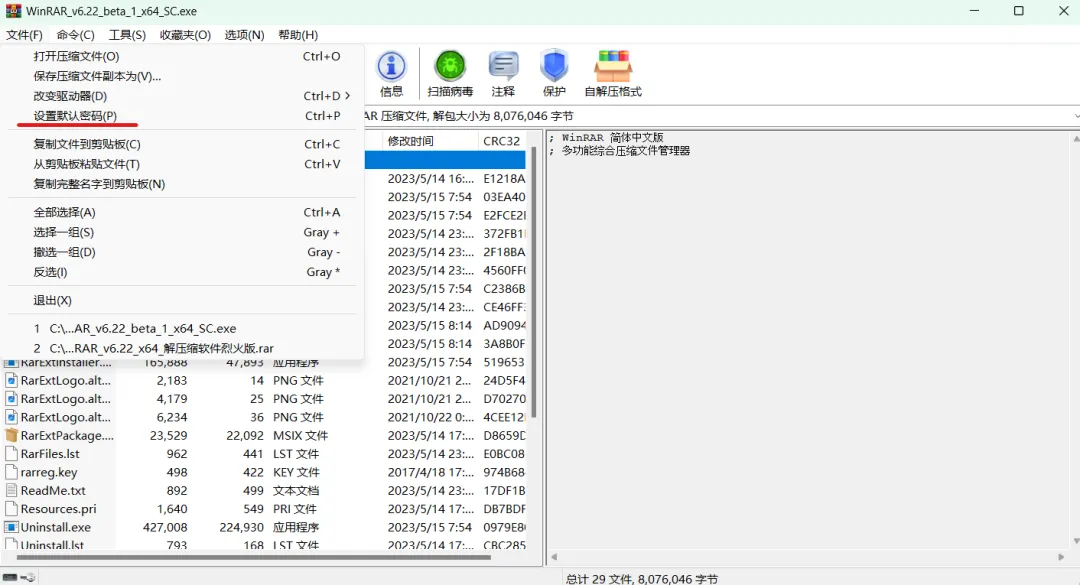Choose 复制完整名字到剪贴板(N) entry
1080x585 pixels.
click(182, 184)
